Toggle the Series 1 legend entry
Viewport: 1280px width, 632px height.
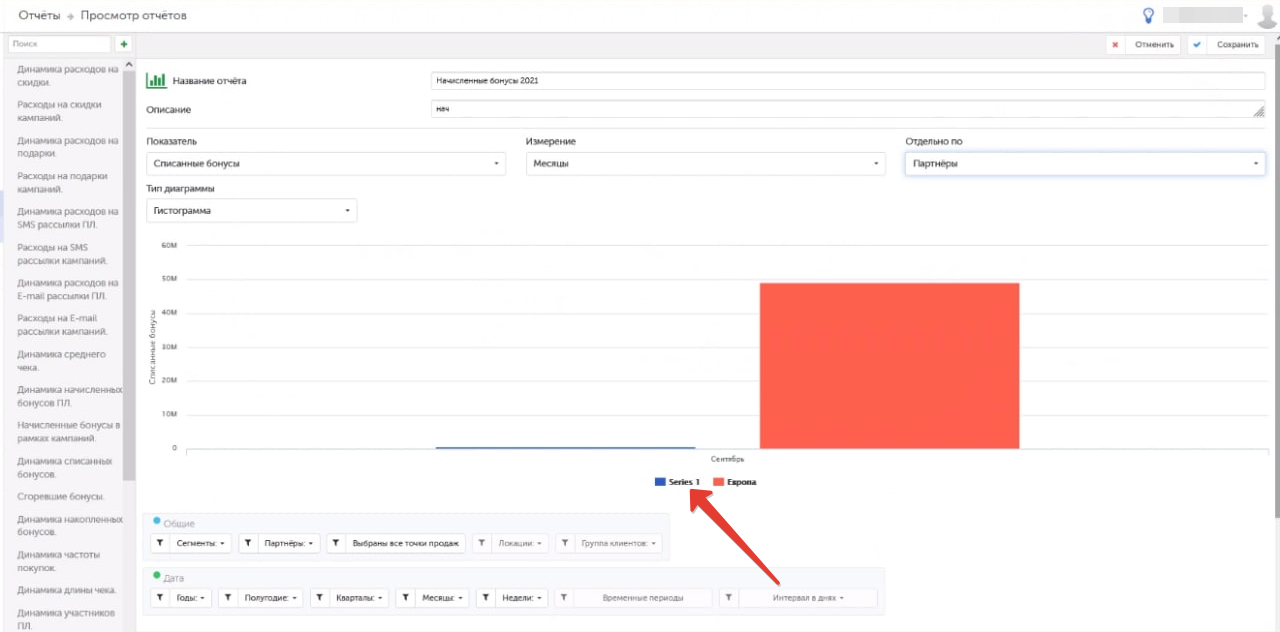point(677,482)
